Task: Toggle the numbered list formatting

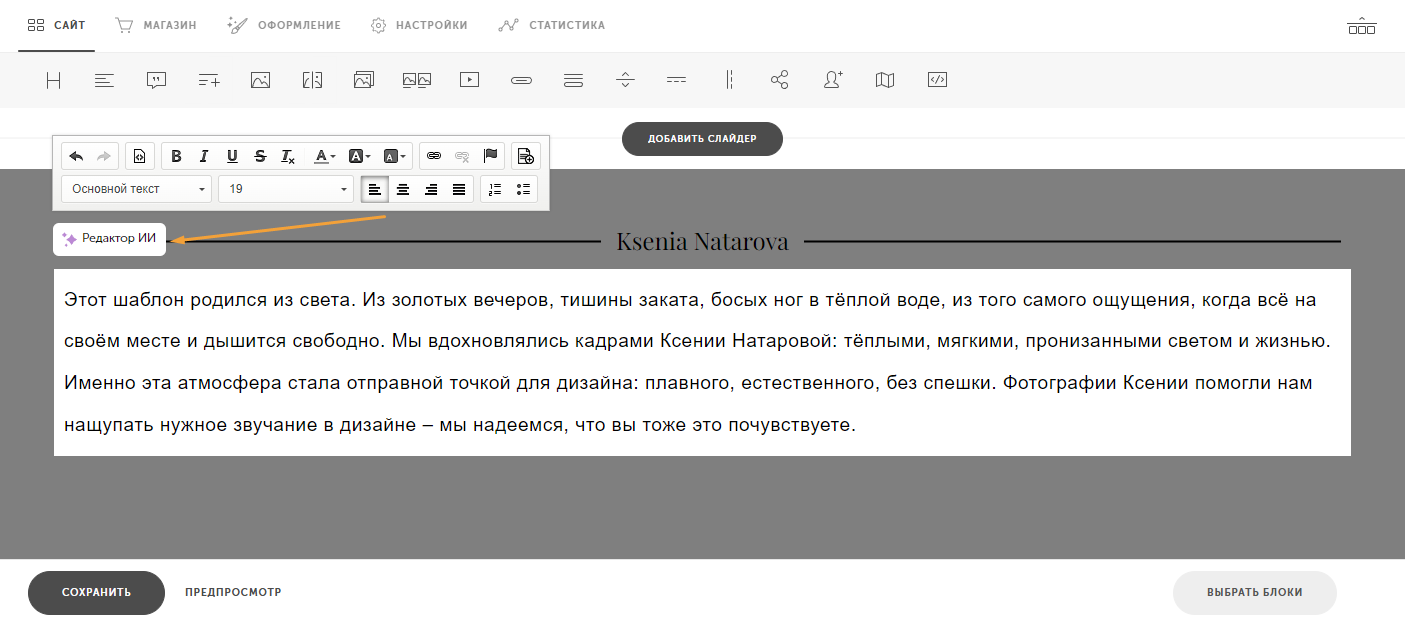Action: click(x=495, y=189)
